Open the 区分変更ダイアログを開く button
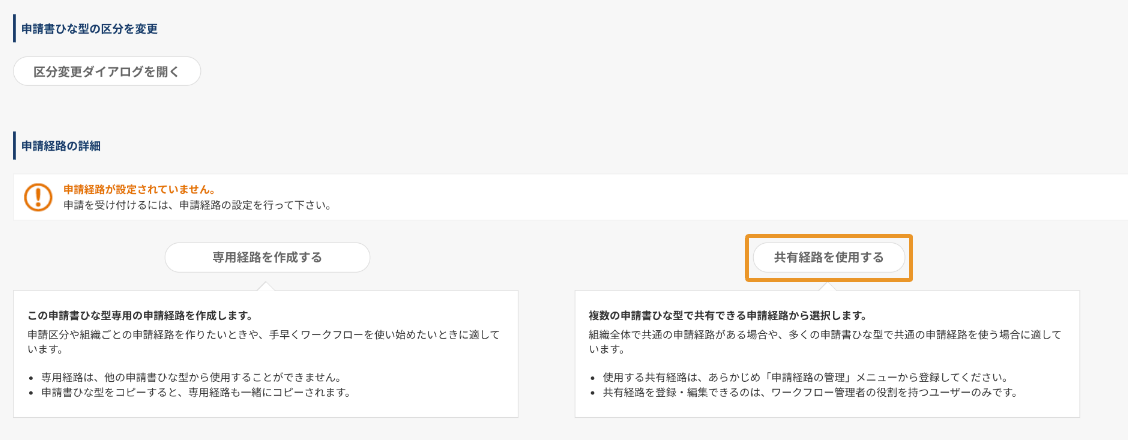Image resolution: width=1128 pixels, height=440 pixels. coord(107,72)
